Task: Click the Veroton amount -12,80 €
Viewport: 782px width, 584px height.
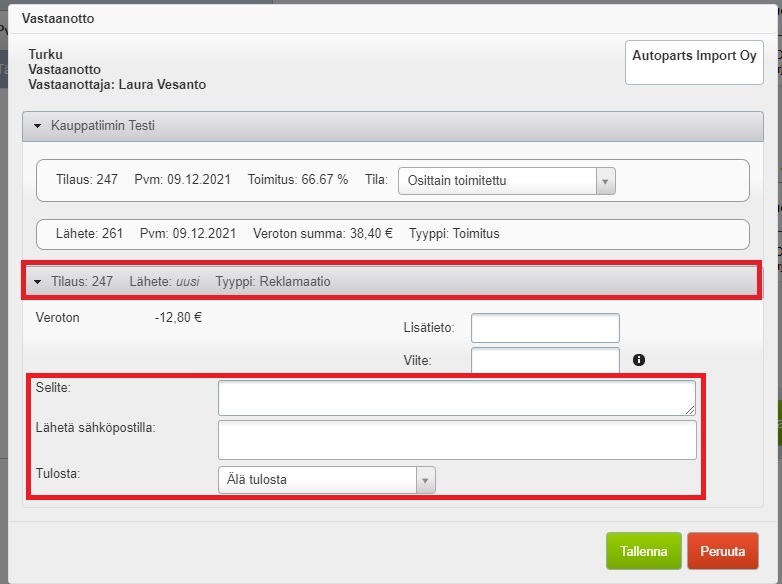Action: point(178,318)
